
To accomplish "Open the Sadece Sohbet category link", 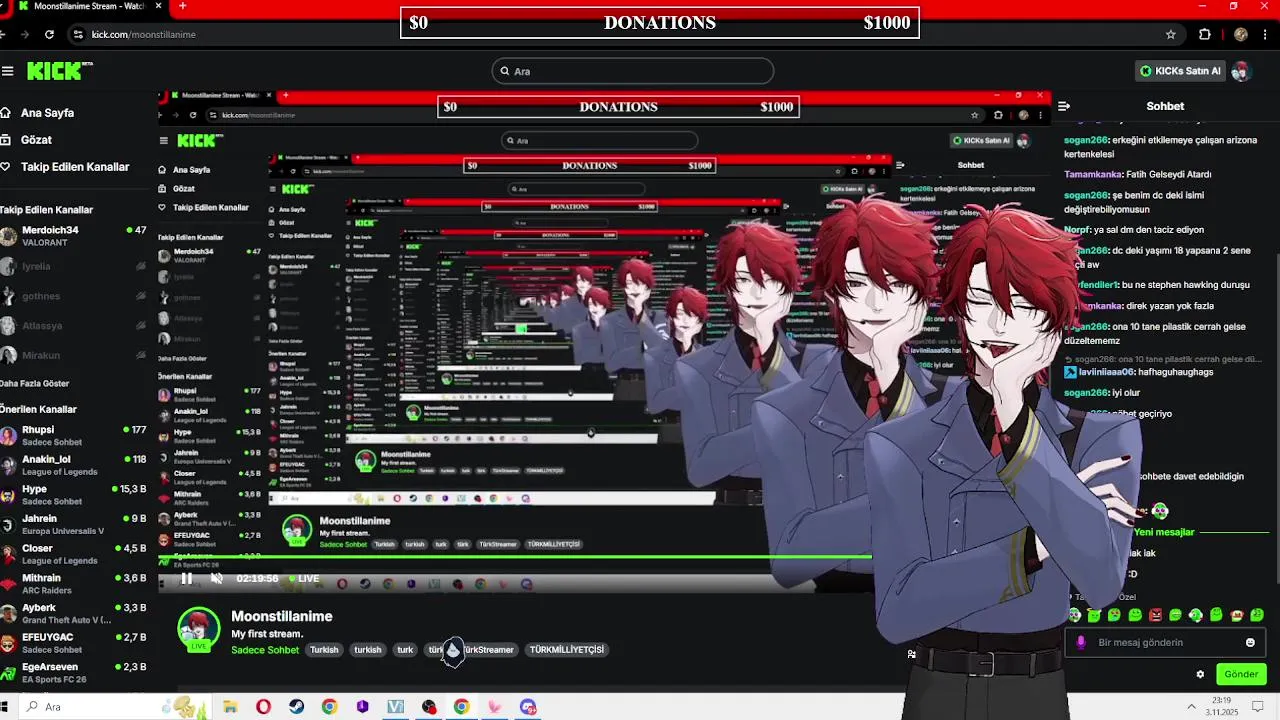I will [265, 650].
